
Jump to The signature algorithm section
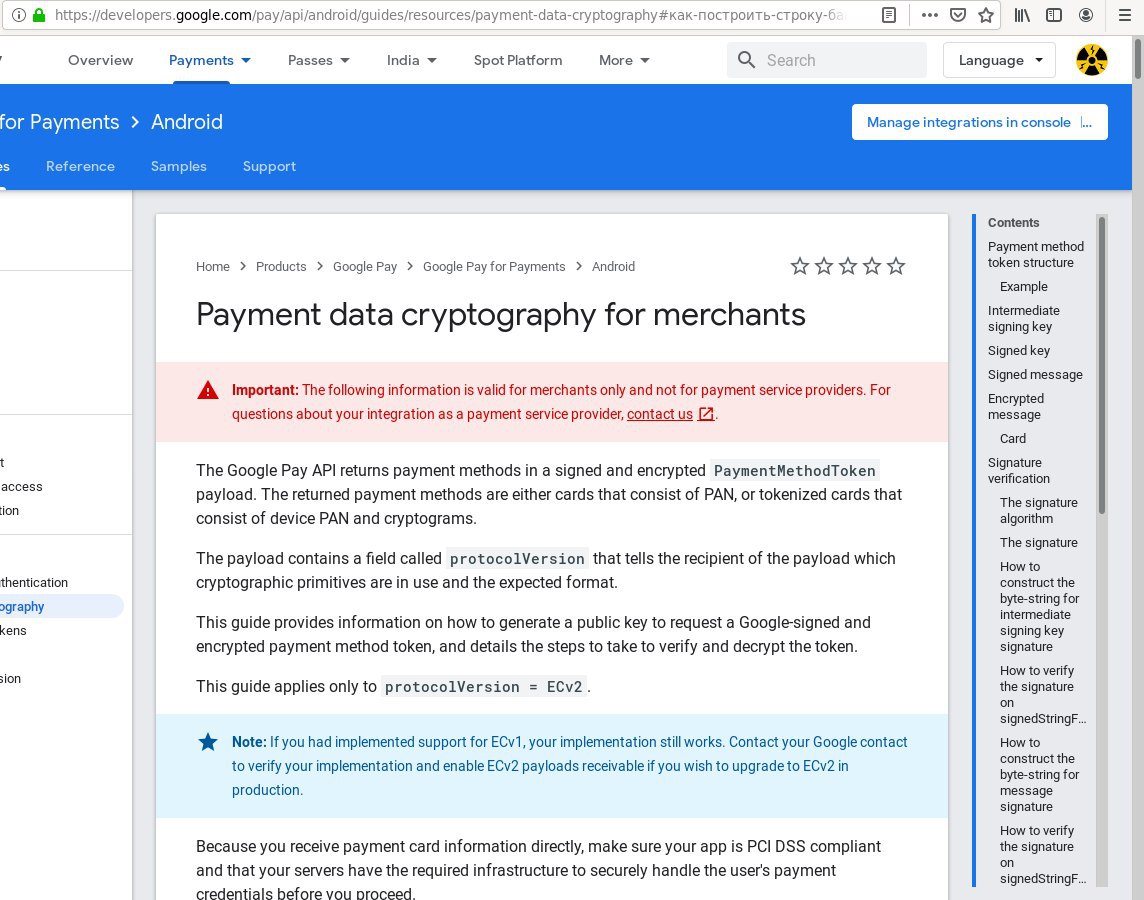tap(1038, 511)
